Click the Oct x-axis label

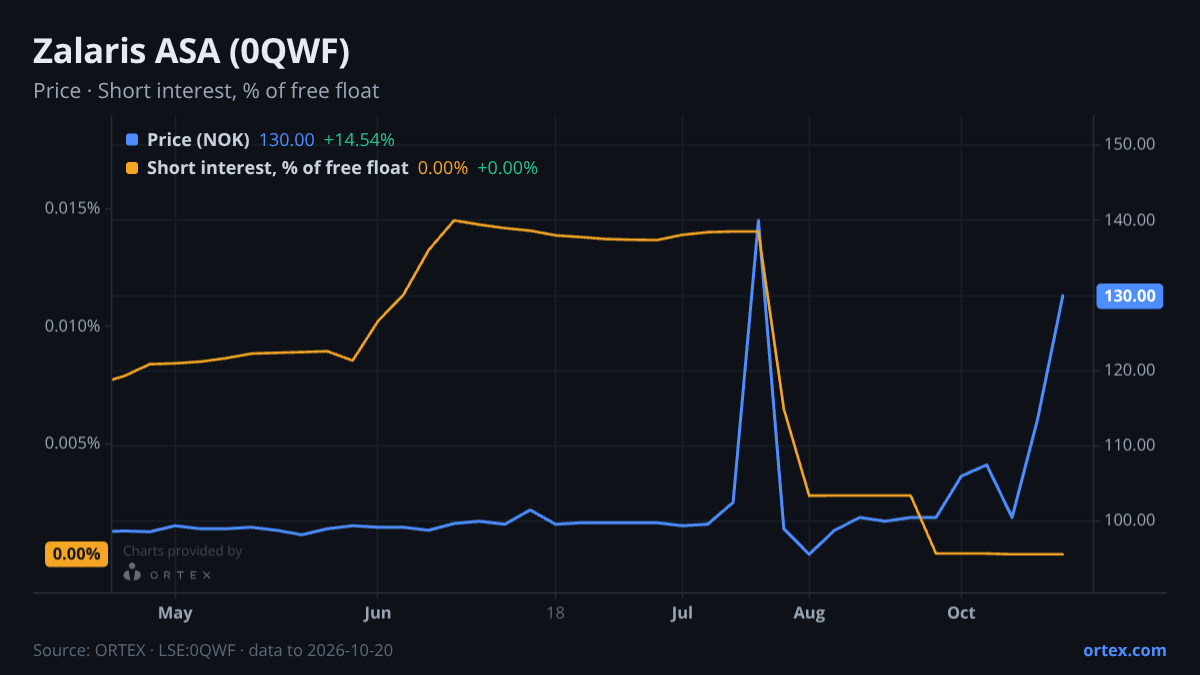coord(961,612)
